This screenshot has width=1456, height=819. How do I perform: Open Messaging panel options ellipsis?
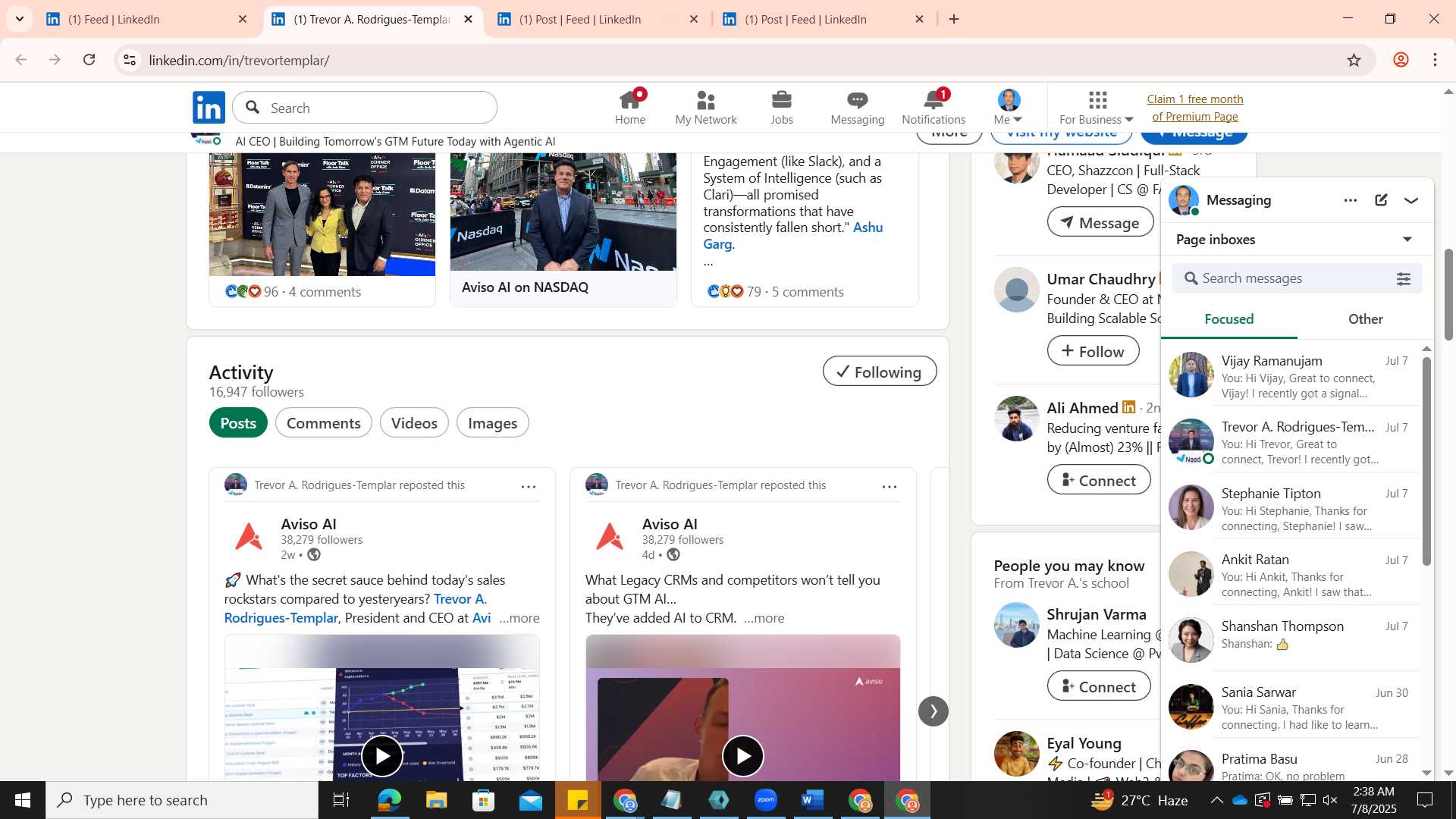1351,200
